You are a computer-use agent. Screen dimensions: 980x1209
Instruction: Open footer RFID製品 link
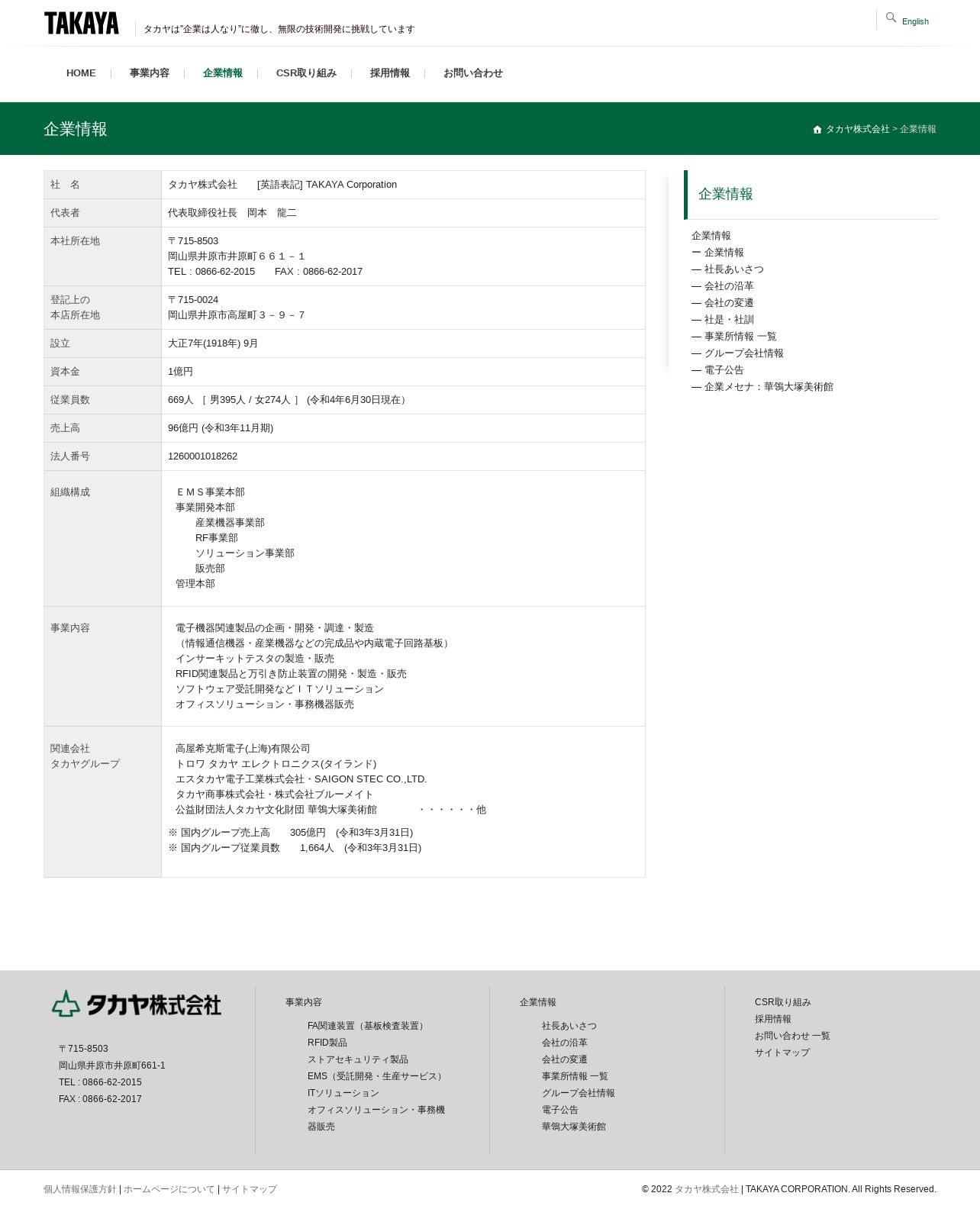click(x=327, y=1043)
